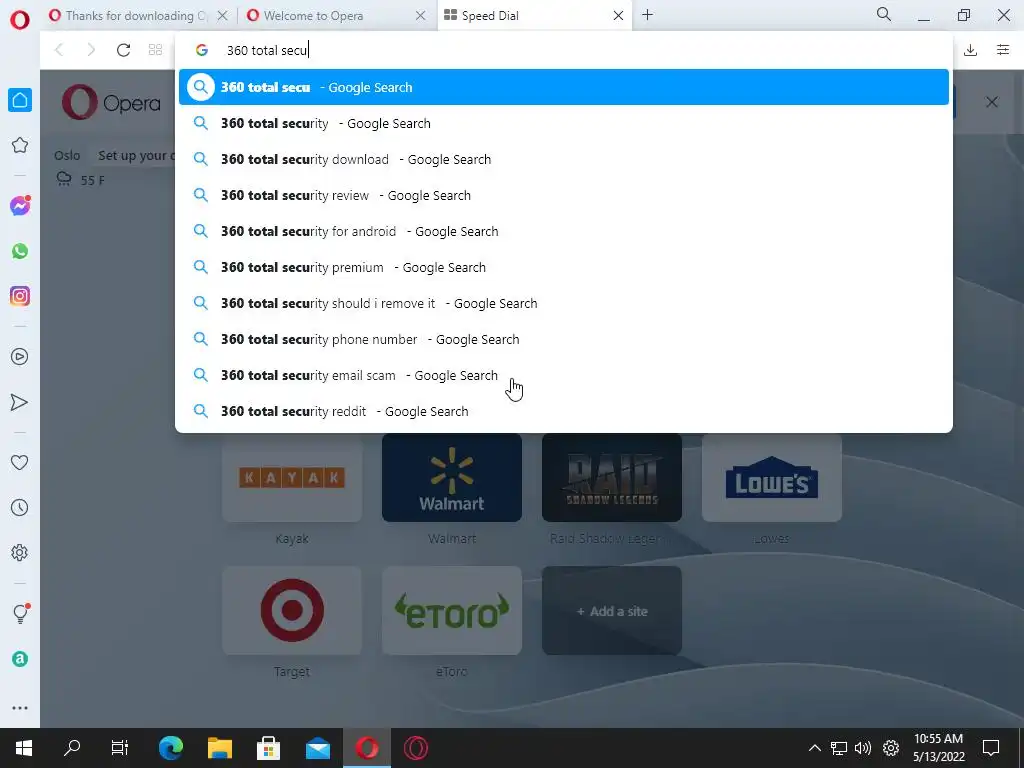Open Mail app from taskbar
Image resolution: width=1024 pixels, height=768 pixels.
click(317, 748)
